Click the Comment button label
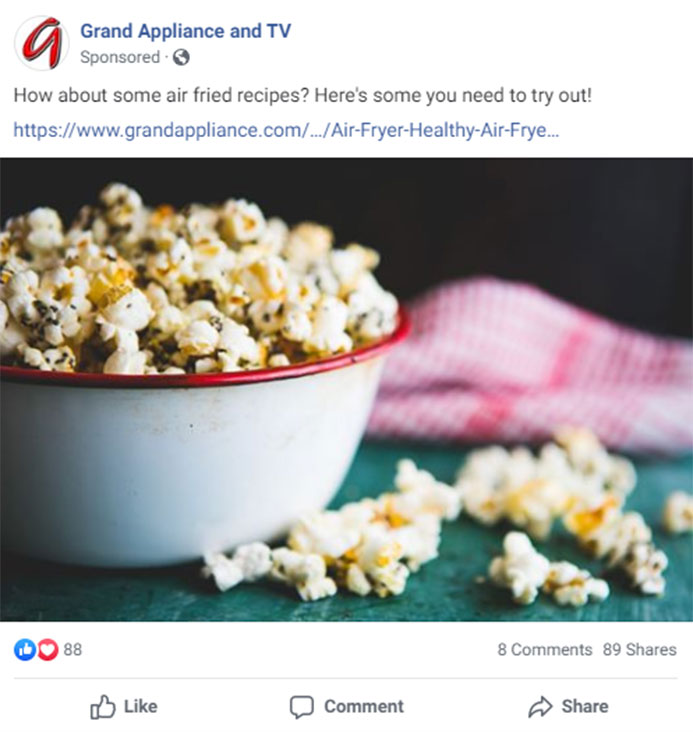 (364, 706)
